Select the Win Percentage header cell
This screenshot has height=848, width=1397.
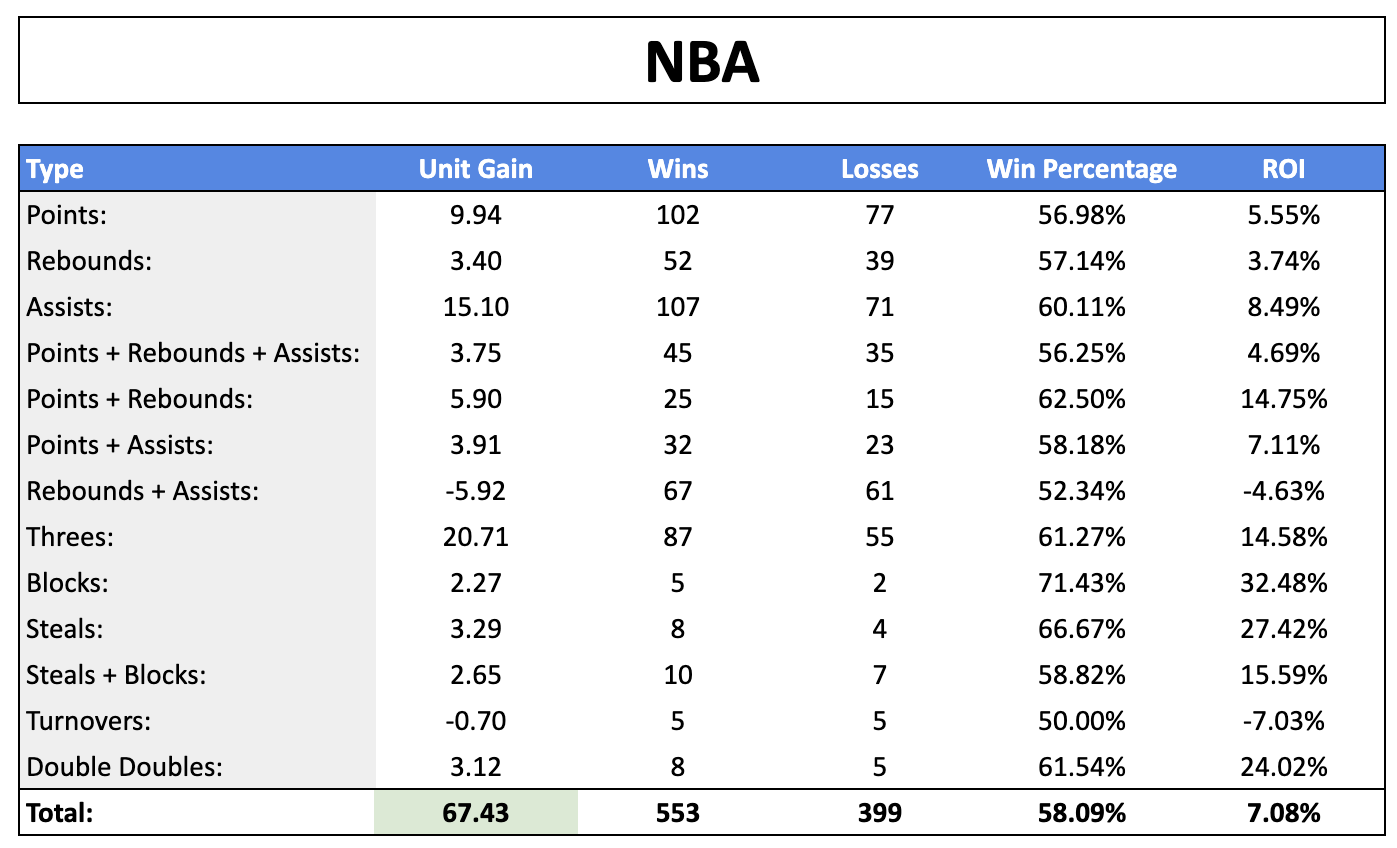pyautogui.click(x=1081, y=169)
